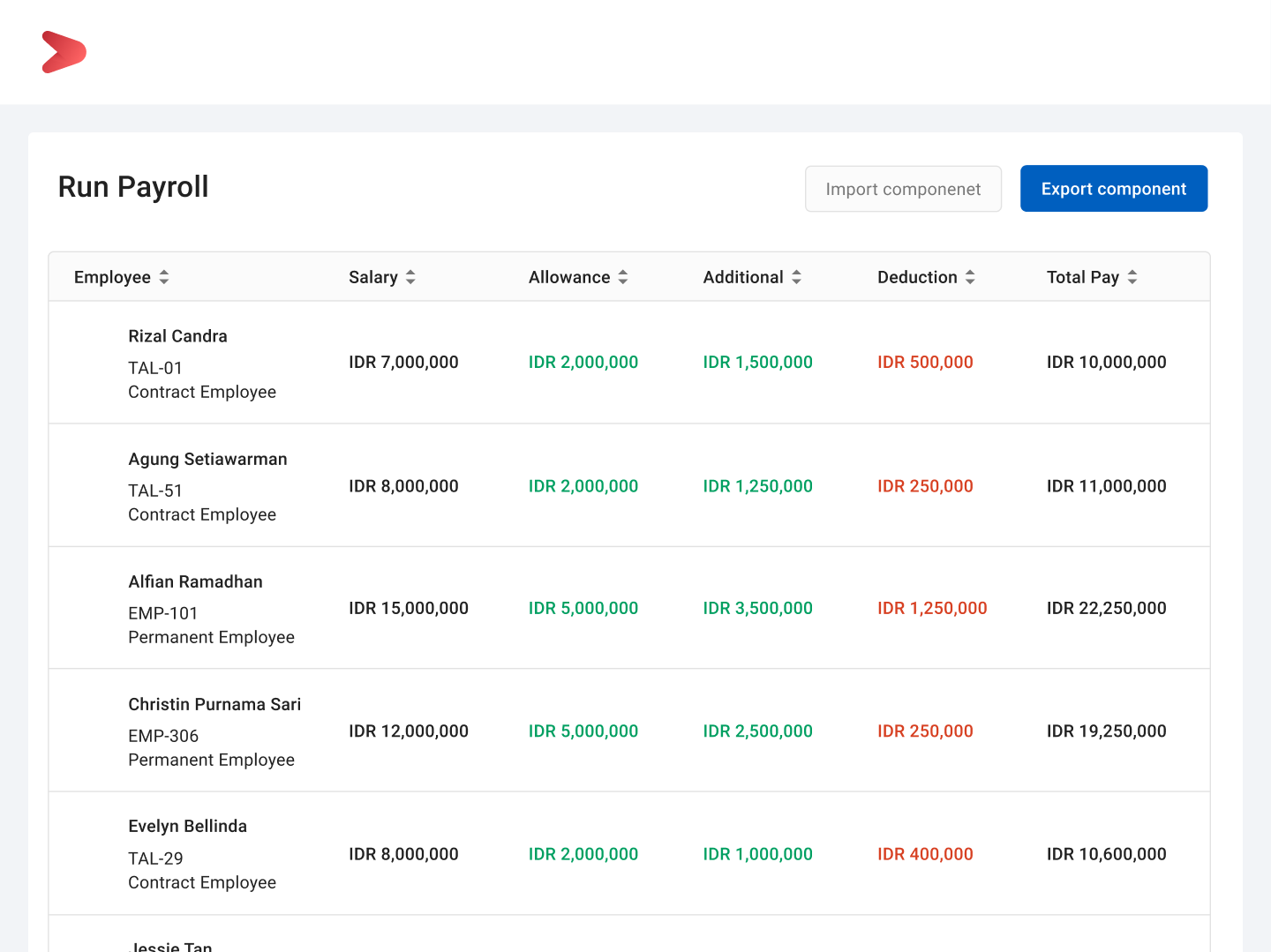Click Christin's total IDR 19,250,000
Image resolution: width=1271 pixels, height=952 pixels.
tap(1106, 731)
